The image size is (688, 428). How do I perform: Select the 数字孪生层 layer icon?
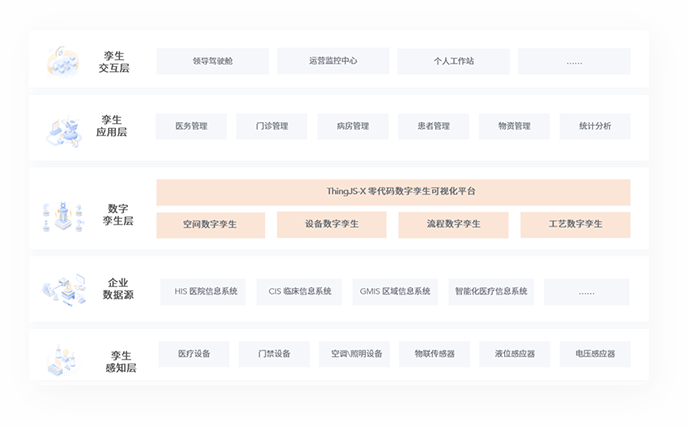pos(63,214)
